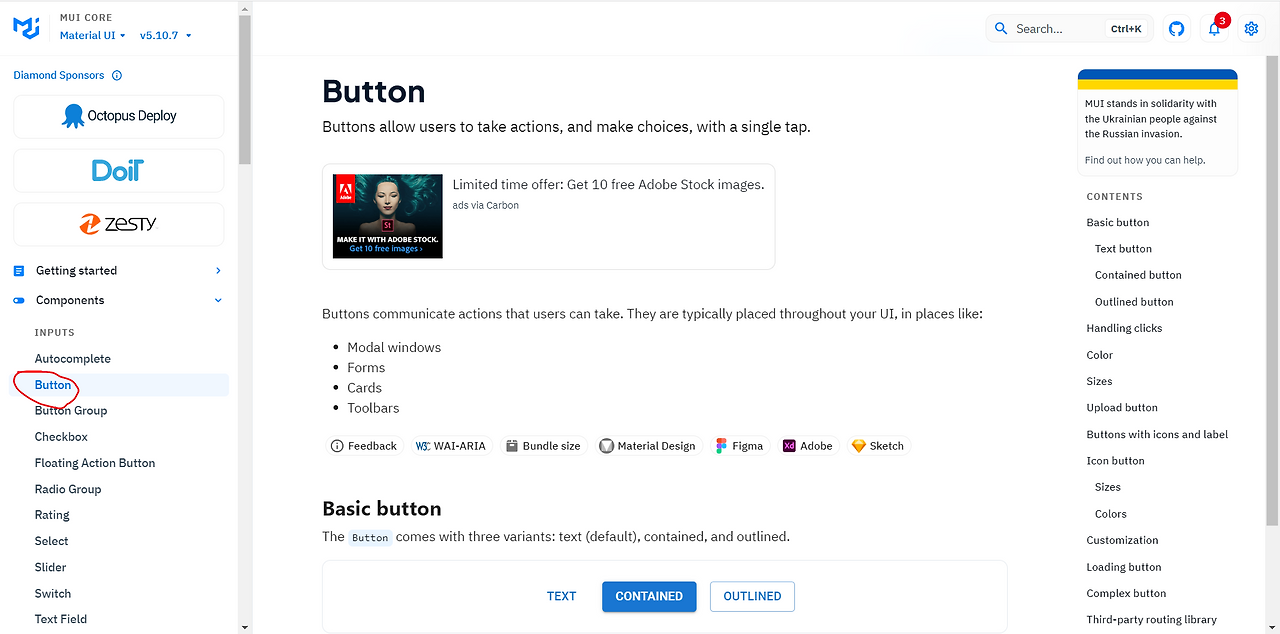Select Checkbox in the Inputs sidebar

63,436
